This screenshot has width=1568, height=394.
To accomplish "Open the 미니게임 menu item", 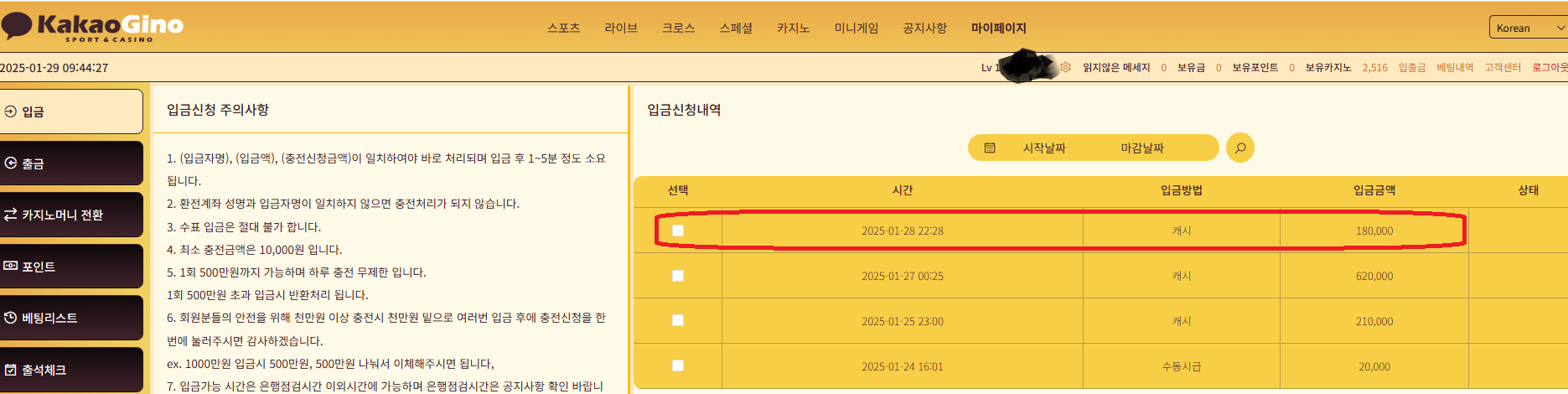I will (856, 28).
